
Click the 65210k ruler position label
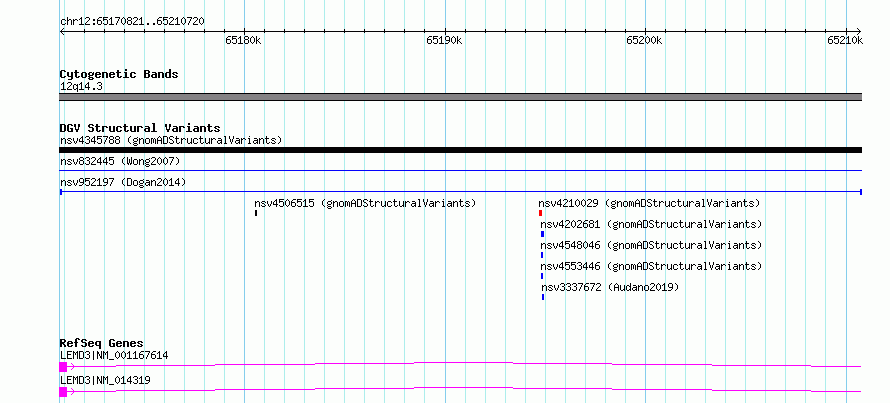[845, 40]
